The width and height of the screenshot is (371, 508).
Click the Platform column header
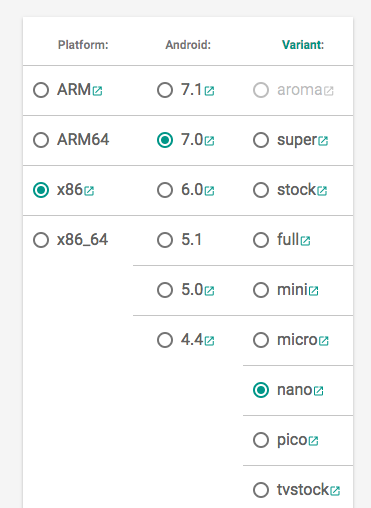click(x=83, y=45)
